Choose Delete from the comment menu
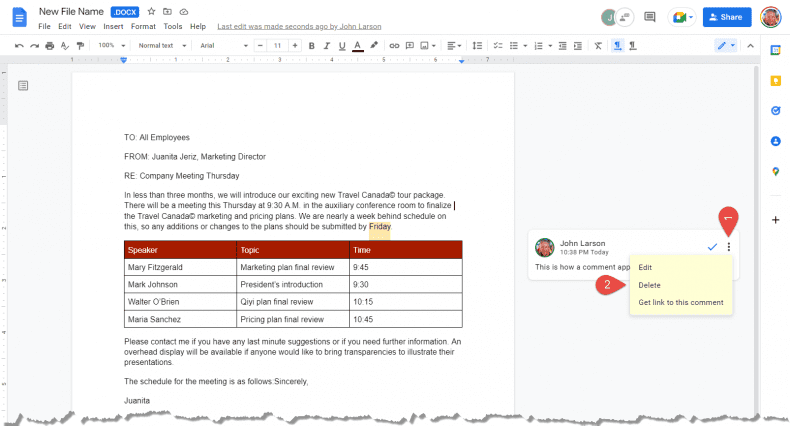 click(650, 285)
